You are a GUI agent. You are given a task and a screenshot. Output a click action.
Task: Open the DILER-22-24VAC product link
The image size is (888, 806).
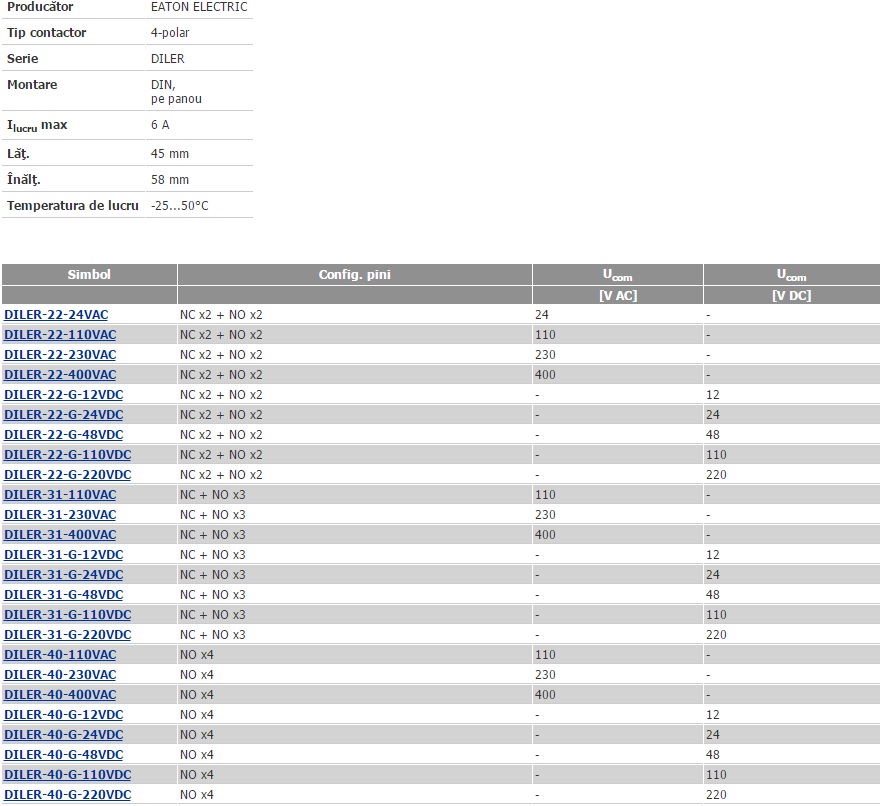[x=56, y=315]
